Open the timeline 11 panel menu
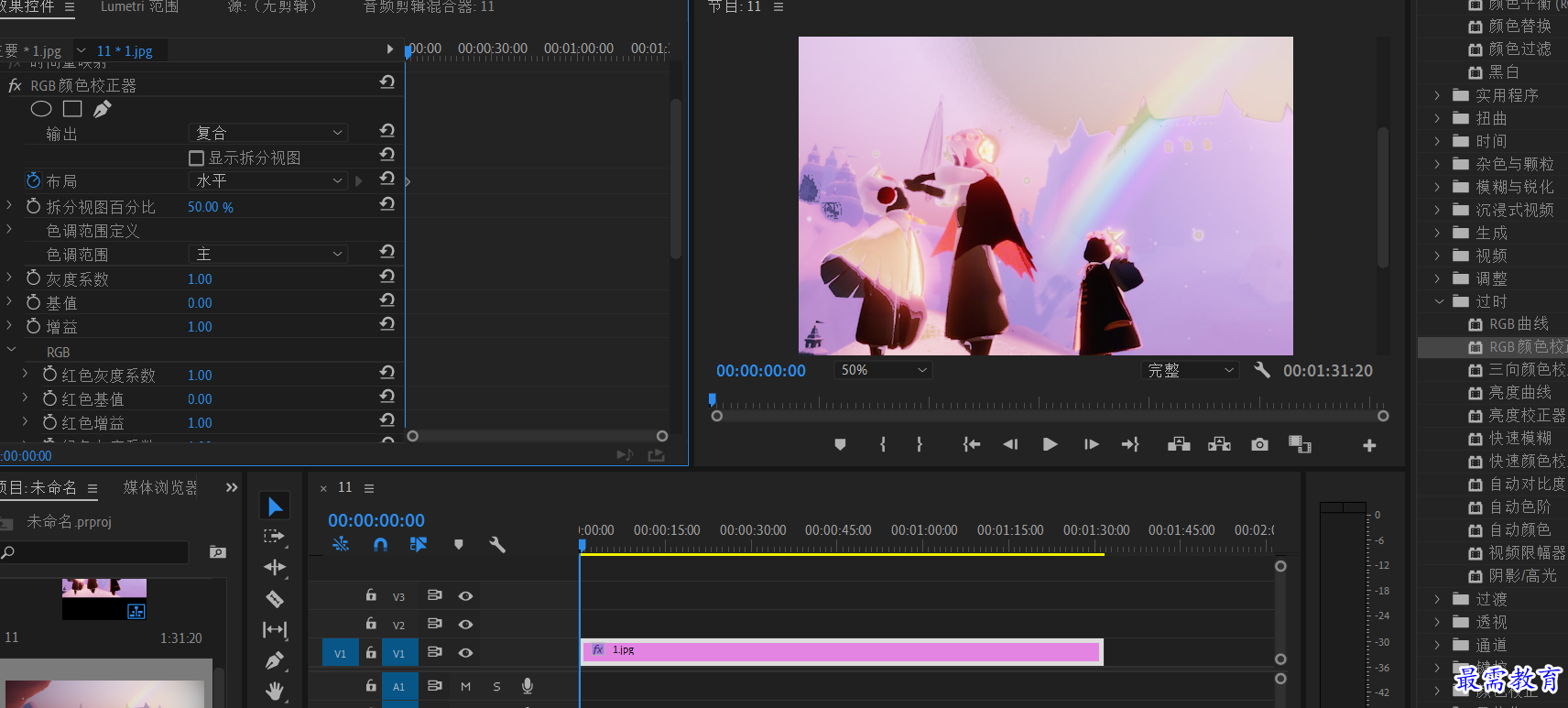The width and height of the screenshot is (1568, 708). 369,488
